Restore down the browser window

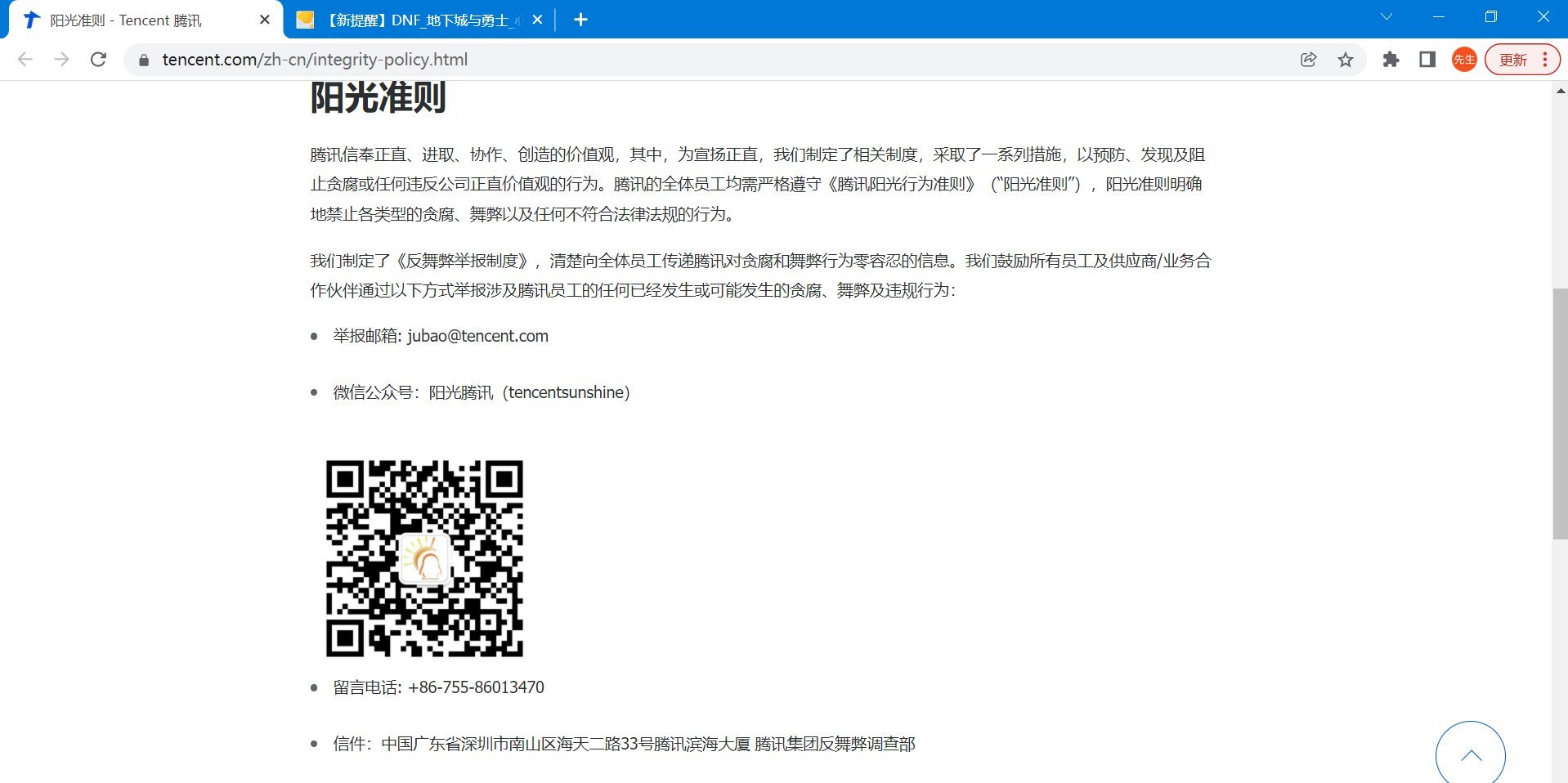tap(1491, 17)
